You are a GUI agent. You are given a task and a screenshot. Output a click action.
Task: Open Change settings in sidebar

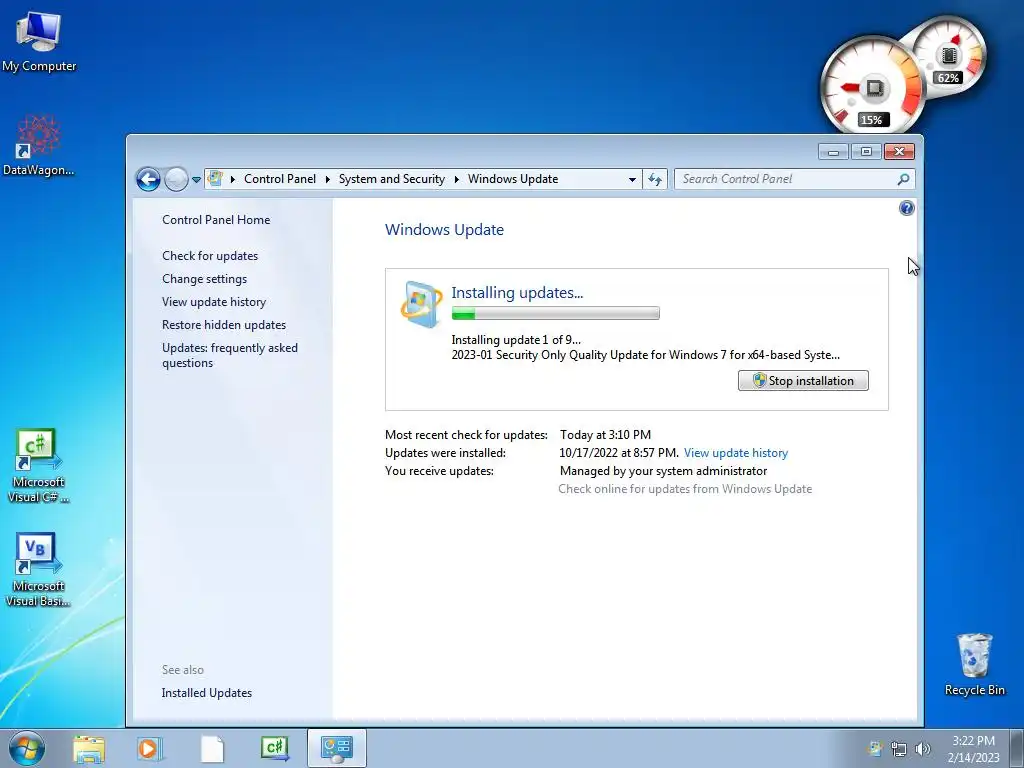click(x=204, y=279)
